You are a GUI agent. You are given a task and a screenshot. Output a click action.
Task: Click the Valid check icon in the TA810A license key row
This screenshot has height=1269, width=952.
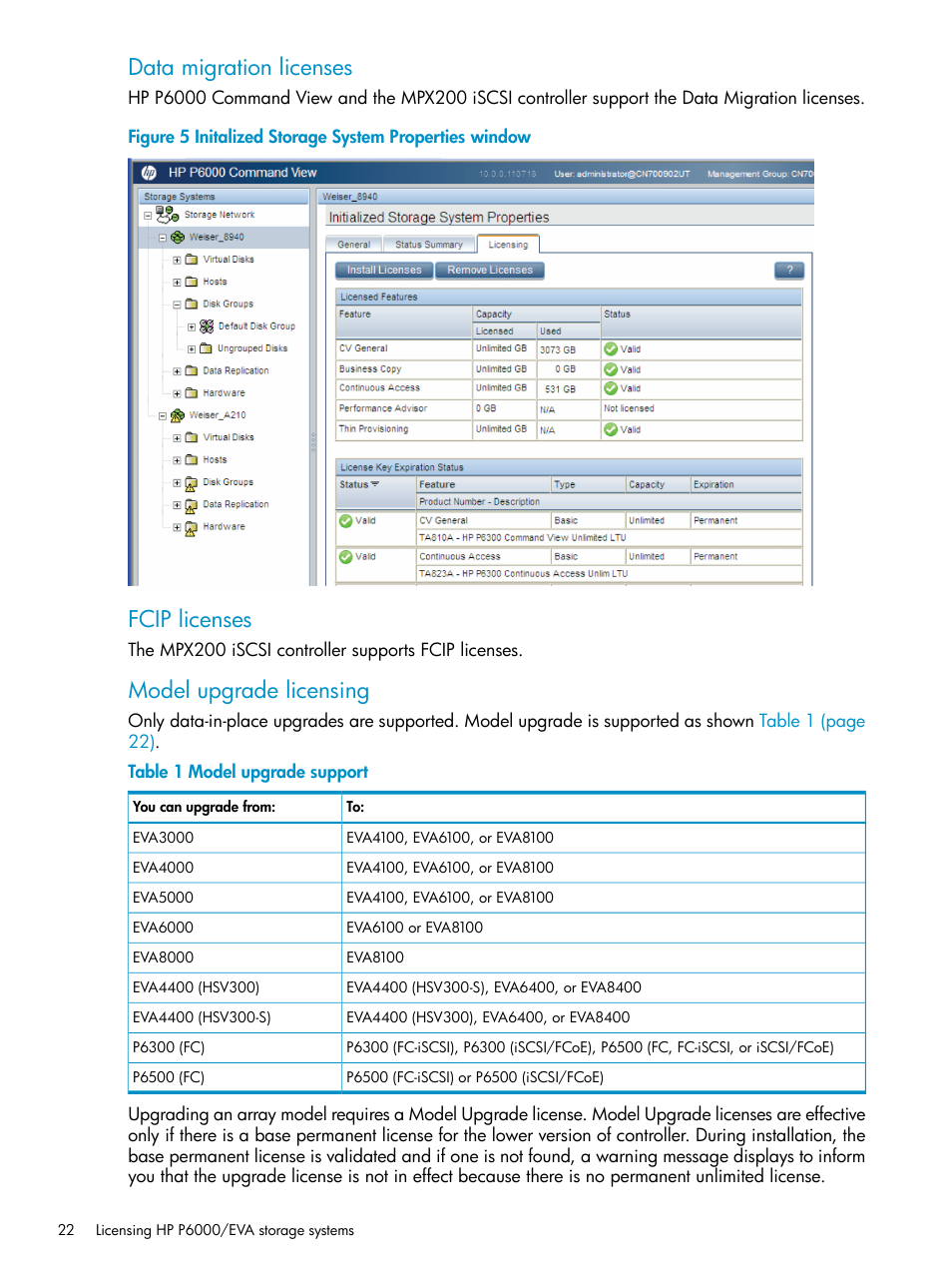[x=346, y=521]
